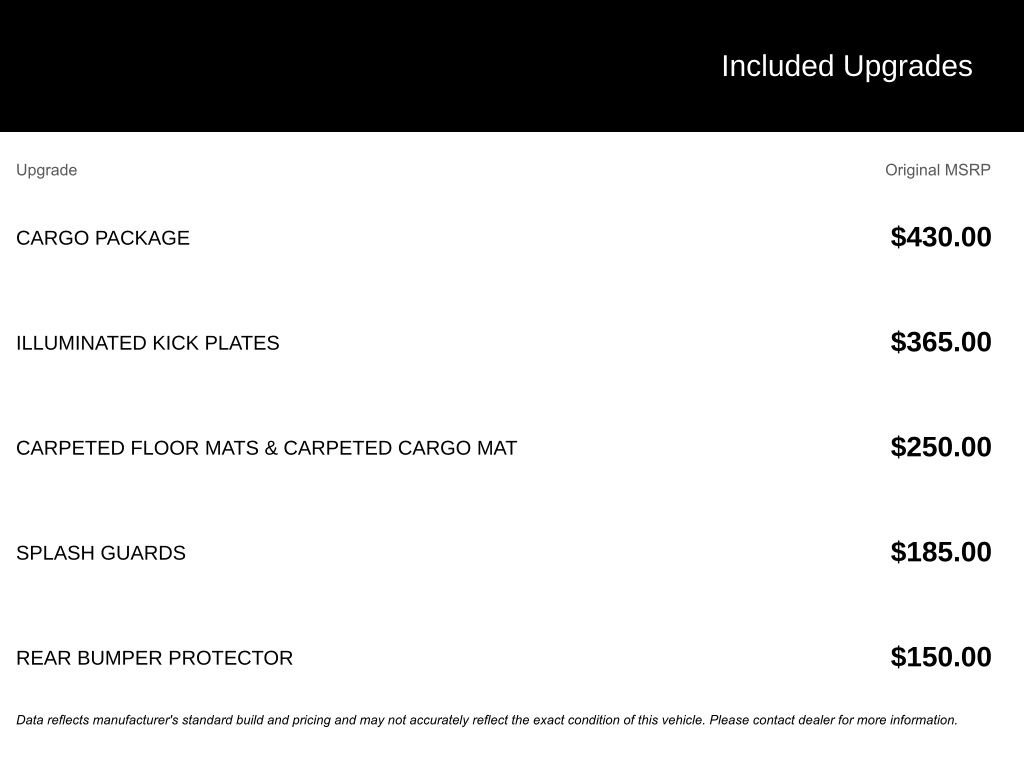Image resolution: width=1024 pixels, height=768 pixels.
Task: Select the "Original MSRP" column header
Action: (937, 170)
